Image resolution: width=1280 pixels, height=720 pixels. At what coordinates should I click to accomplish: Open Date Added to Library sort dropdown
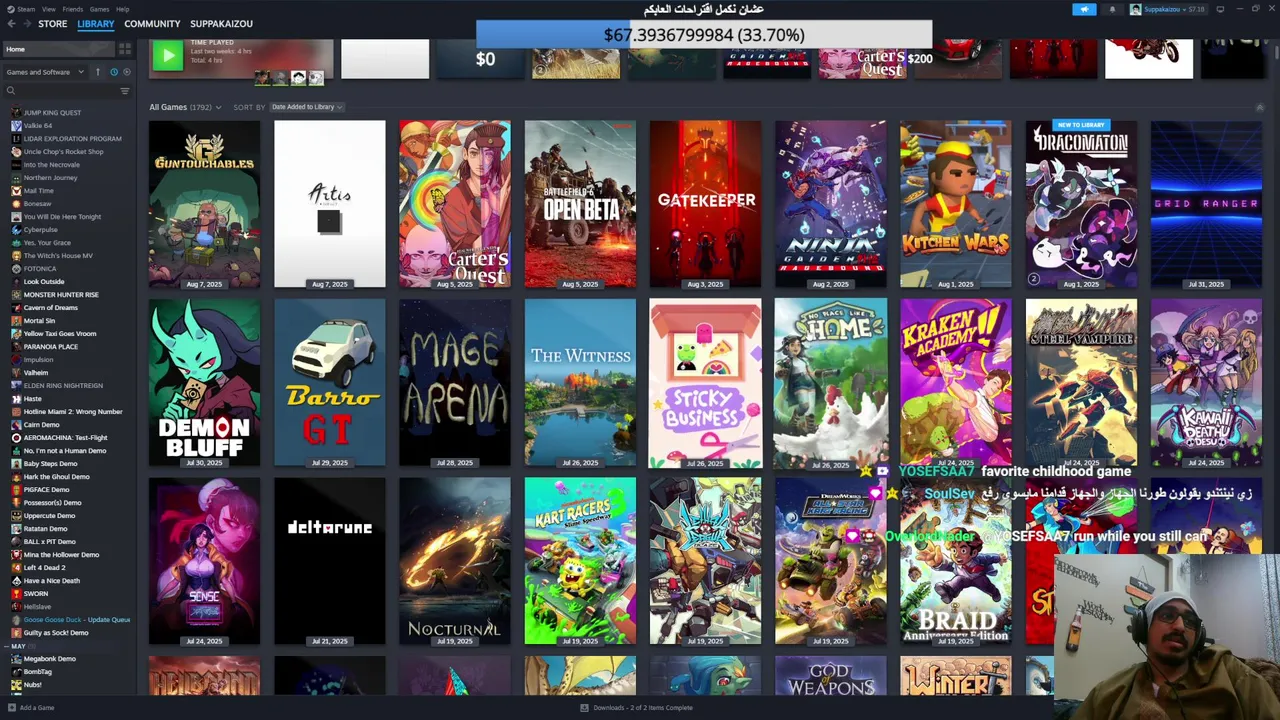tap(306, 107)
